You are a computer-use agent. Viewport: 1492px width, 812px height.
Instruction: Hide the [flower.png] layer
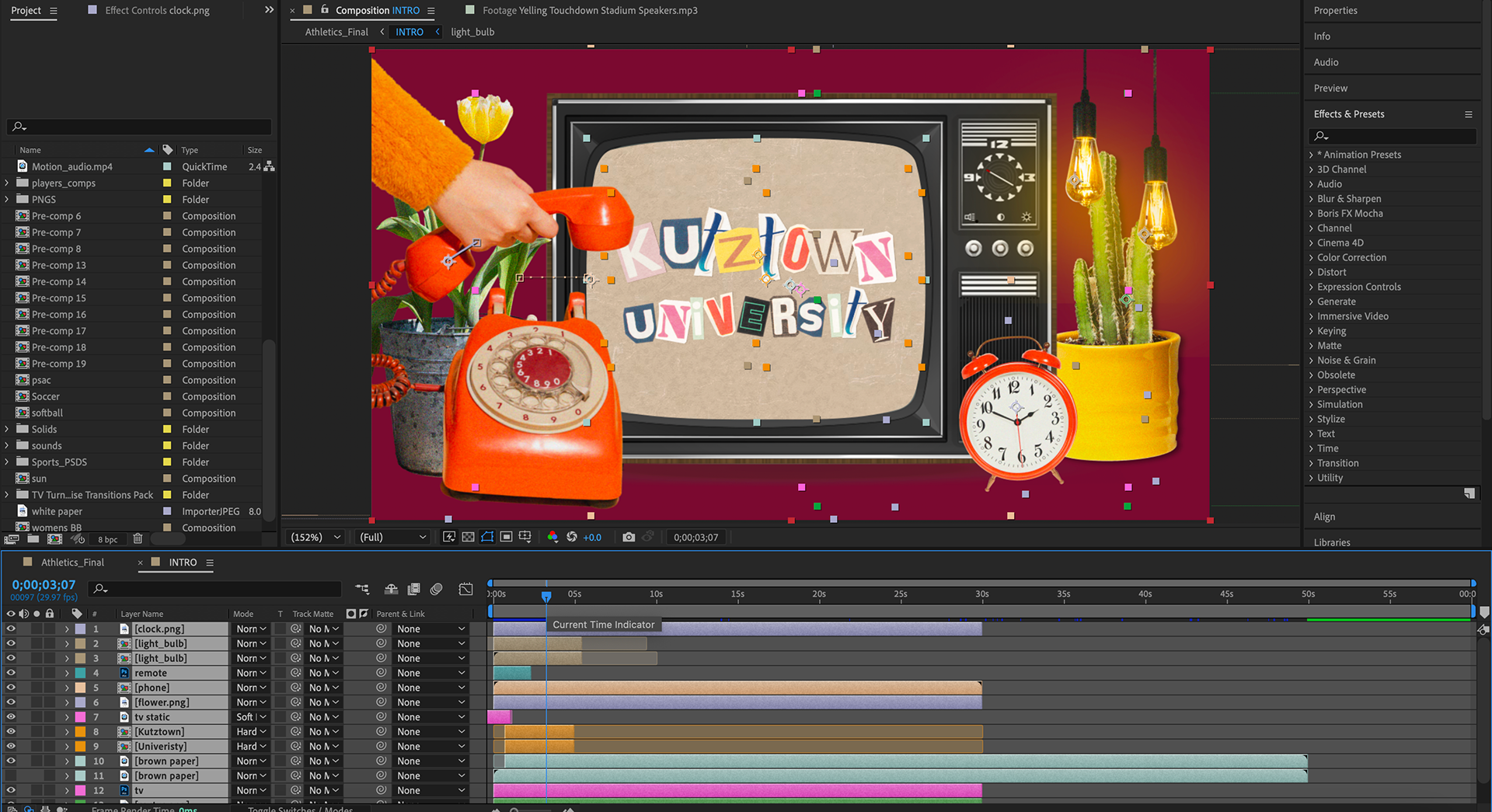coord(11,702)
